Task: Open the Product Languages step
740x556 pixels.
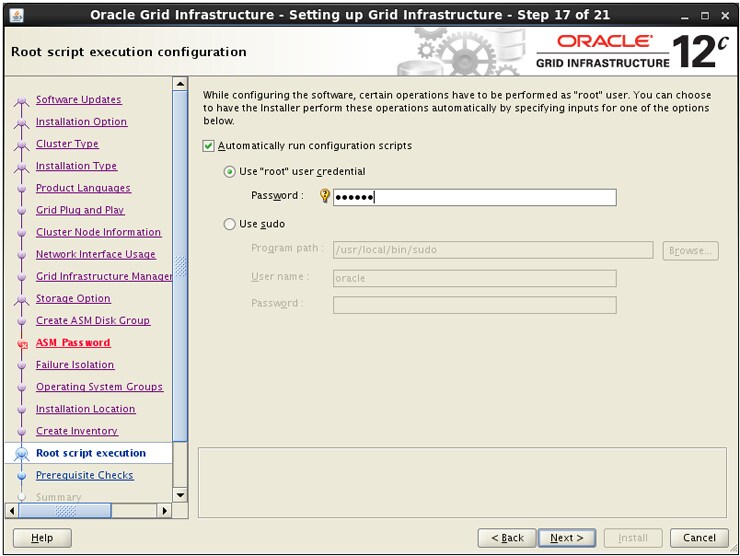Action: coord(84,188)
